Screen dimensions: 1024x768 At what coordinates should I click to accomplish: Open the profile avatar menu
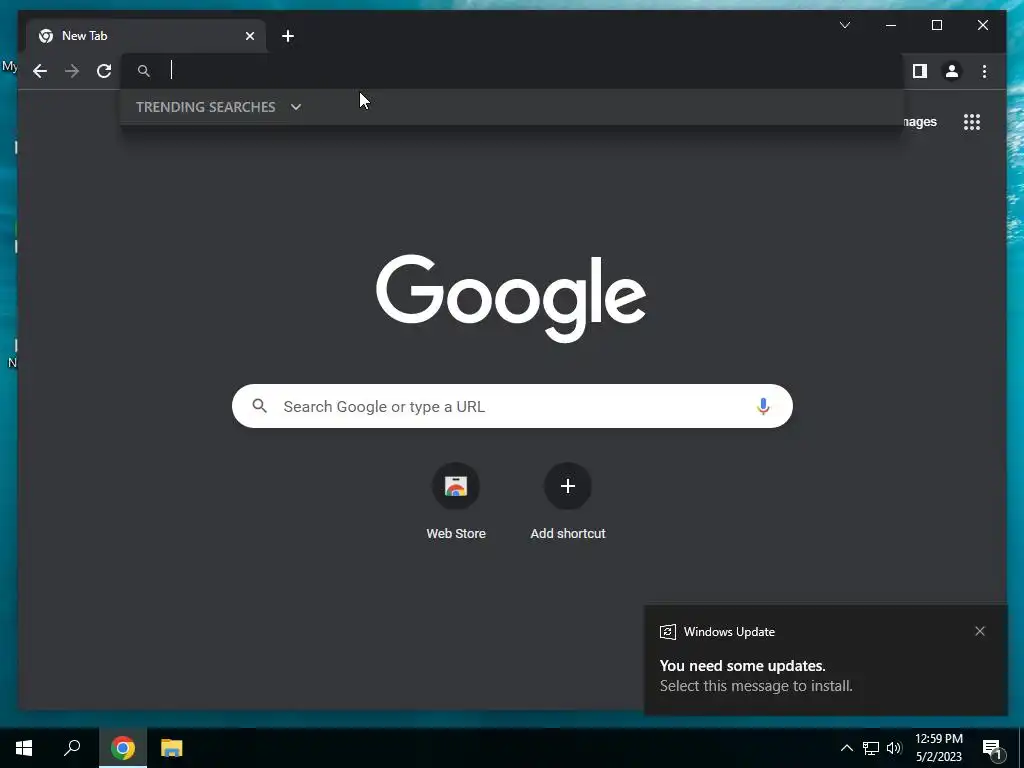point(952,71)
